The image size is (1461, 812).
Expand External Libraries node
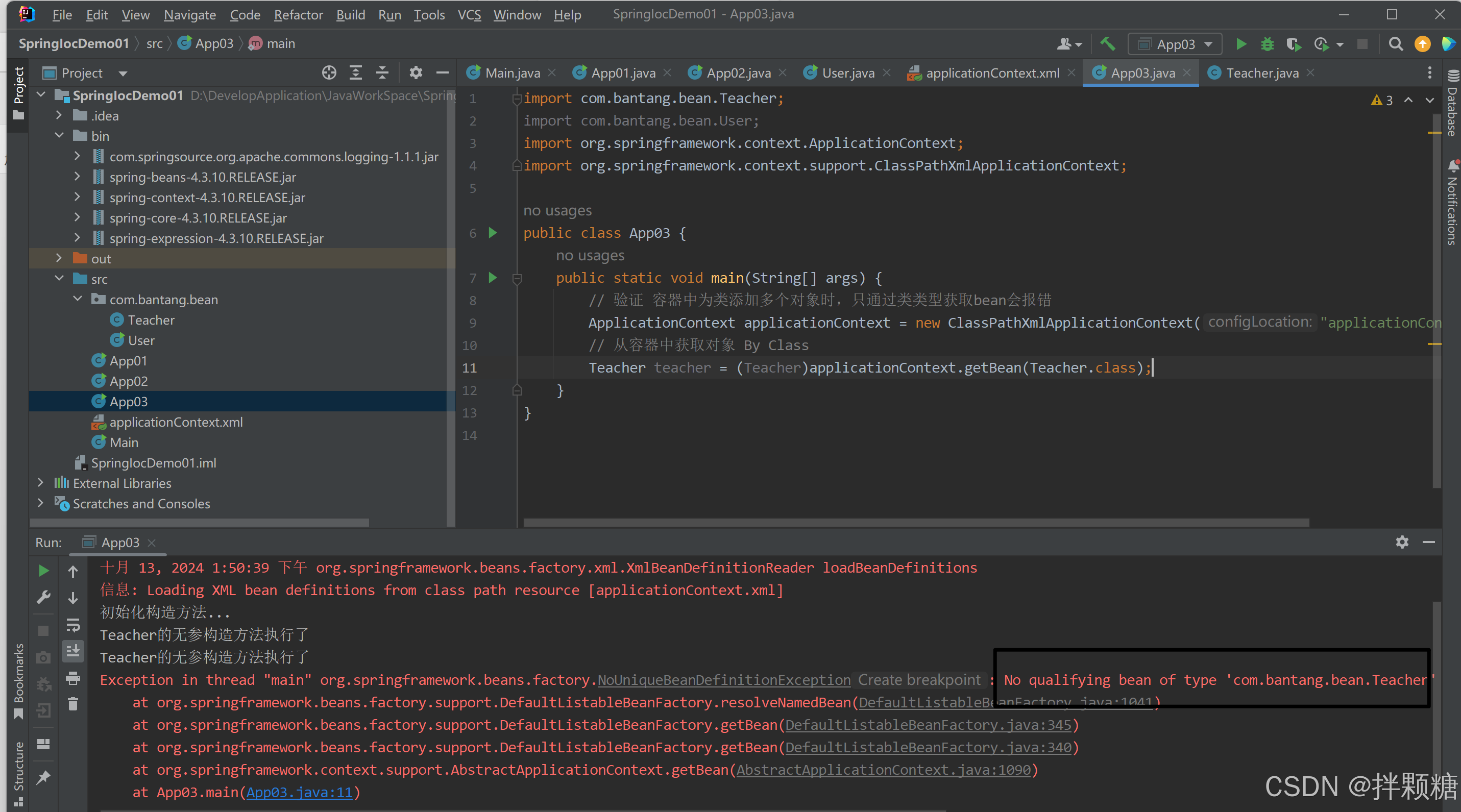[40, 483]
